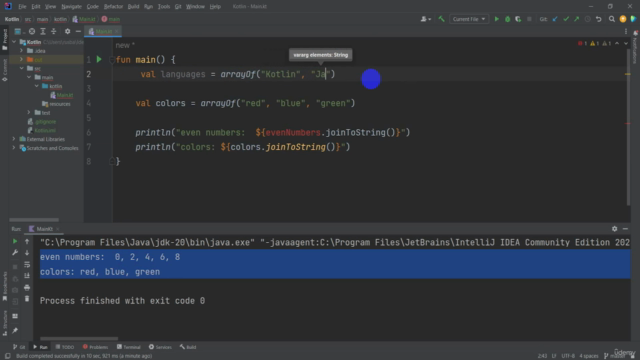
Task: Open the File menu
Action: click(x=22, y=7)
